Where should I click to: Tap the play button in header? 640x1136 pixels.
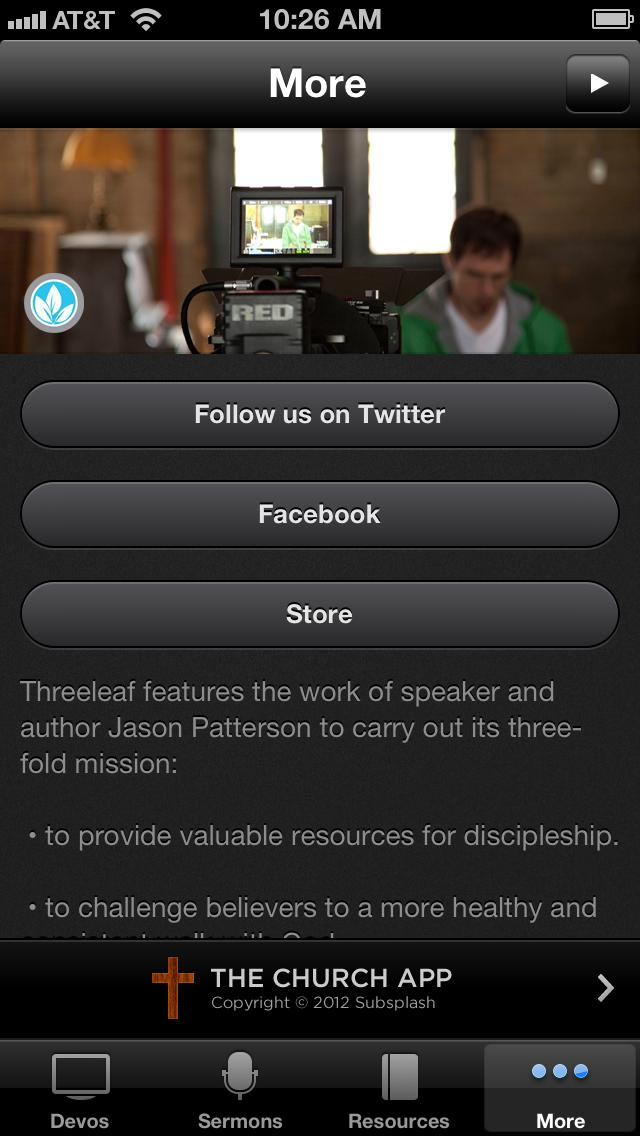597,83
